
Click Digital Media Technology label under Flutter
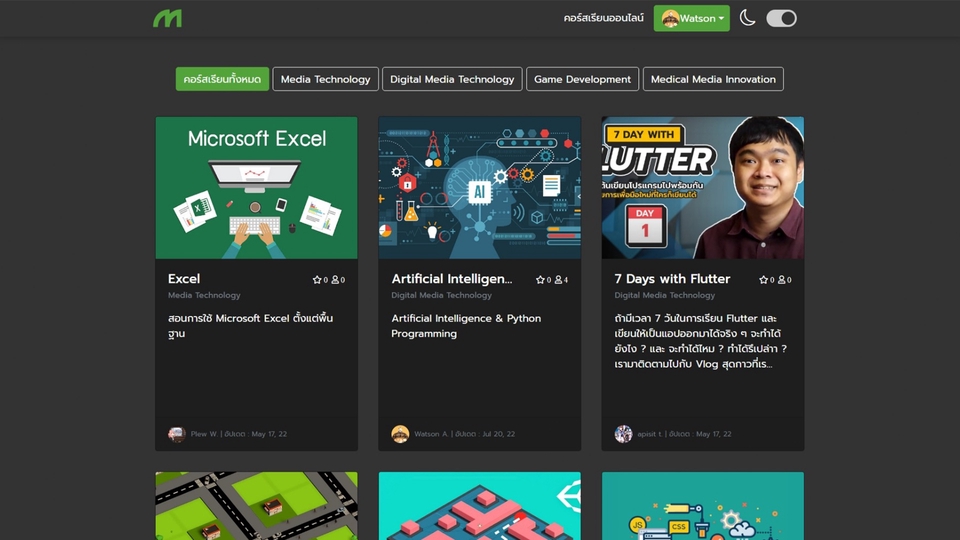664,295
